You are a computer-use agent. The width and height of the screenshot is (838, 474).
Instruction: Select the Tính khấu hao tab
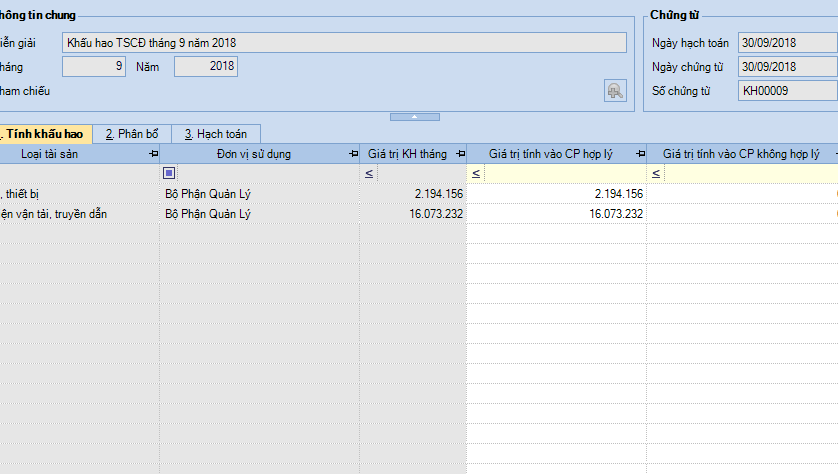44,134
